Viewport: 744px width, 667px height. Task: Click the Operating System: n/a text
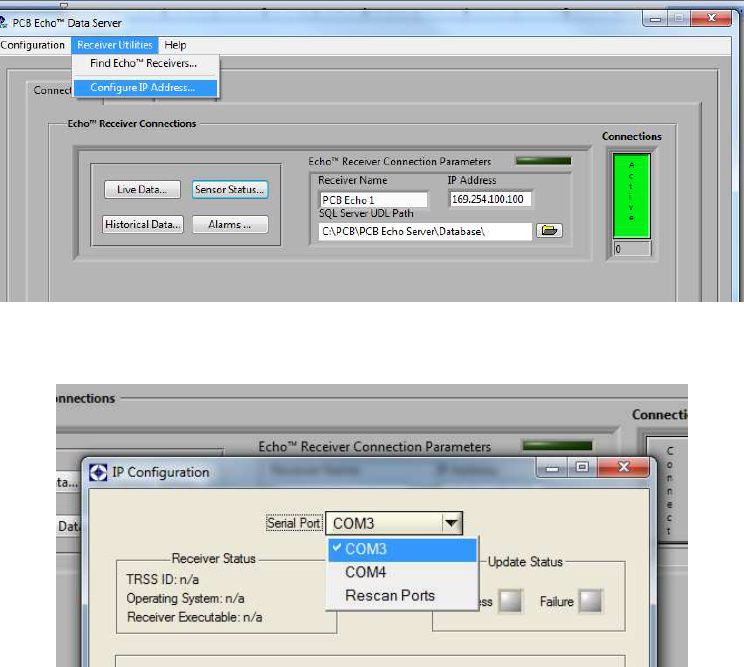tap(185, 599)
